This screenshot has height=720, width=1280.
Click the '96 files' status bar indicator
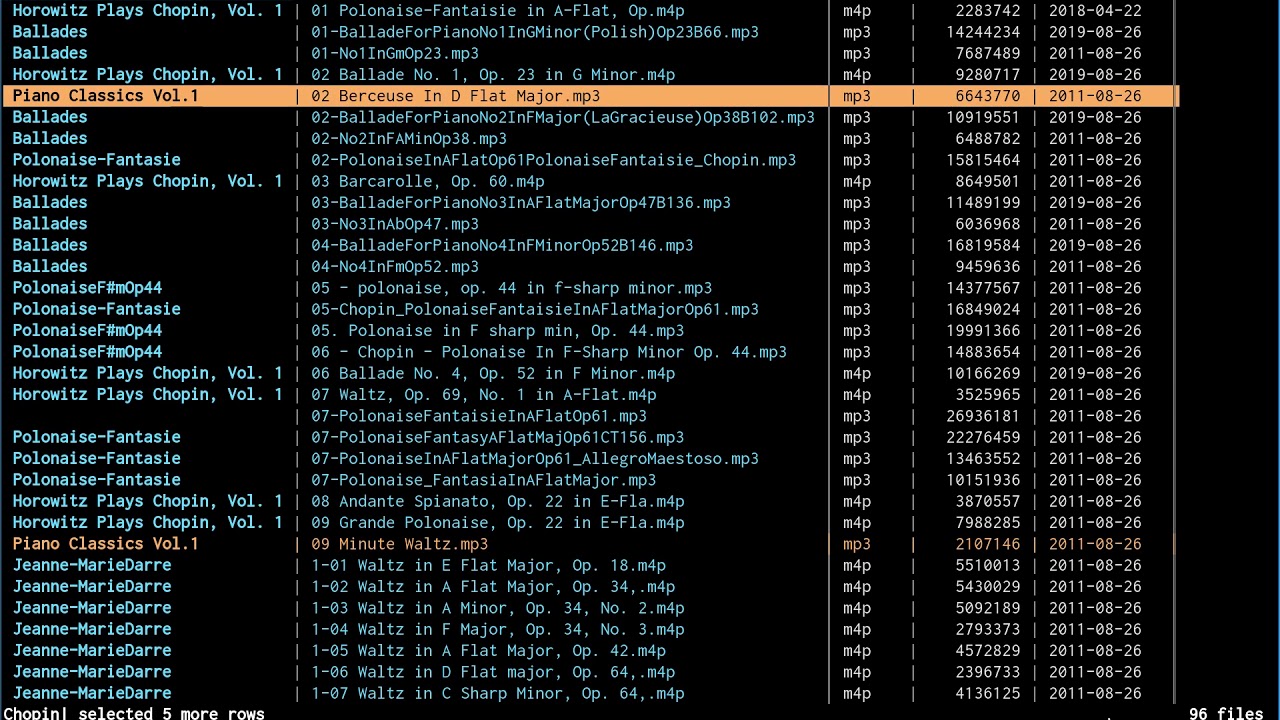click(x=1226, y=713)
